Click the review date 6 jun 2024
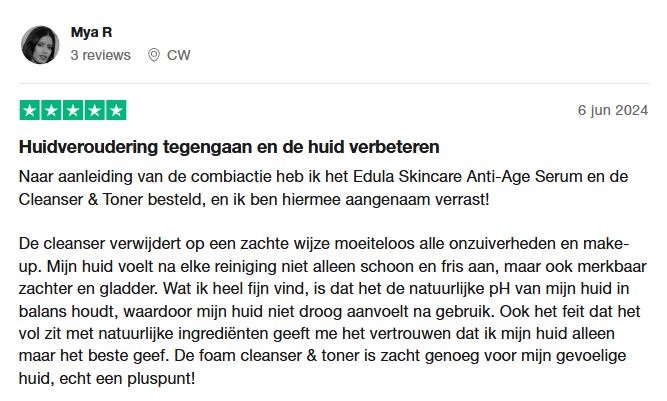The image size is (667, 401). click(613, 110)
